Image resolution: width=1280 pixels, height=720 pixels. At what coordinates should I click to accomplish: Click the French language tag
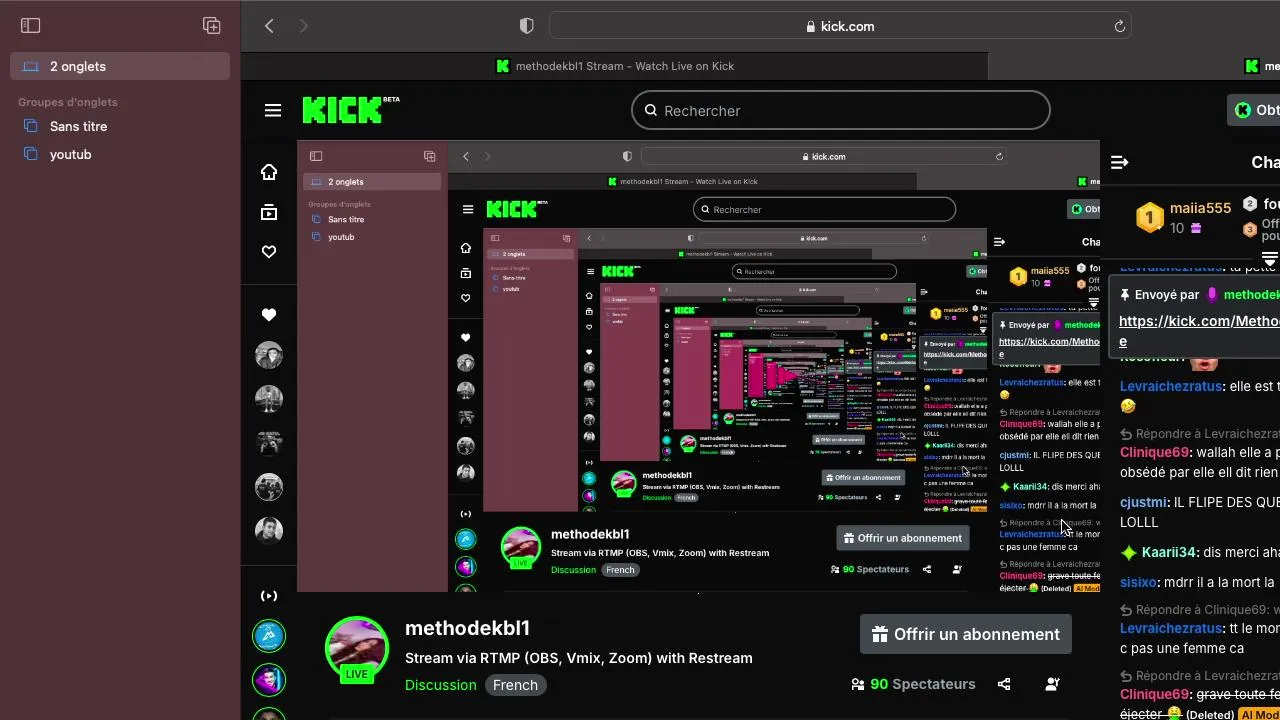tap(515, 685)
